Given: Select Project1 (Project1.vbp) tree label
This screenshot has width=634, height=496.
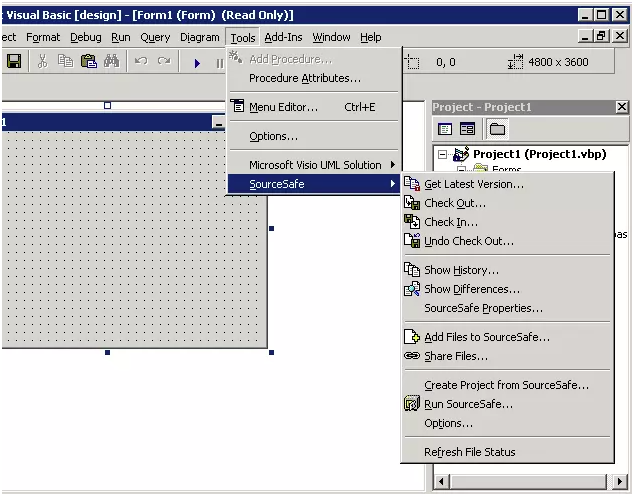Looking at the screenshot, I should pyautogui.click(x=539, y=154).
